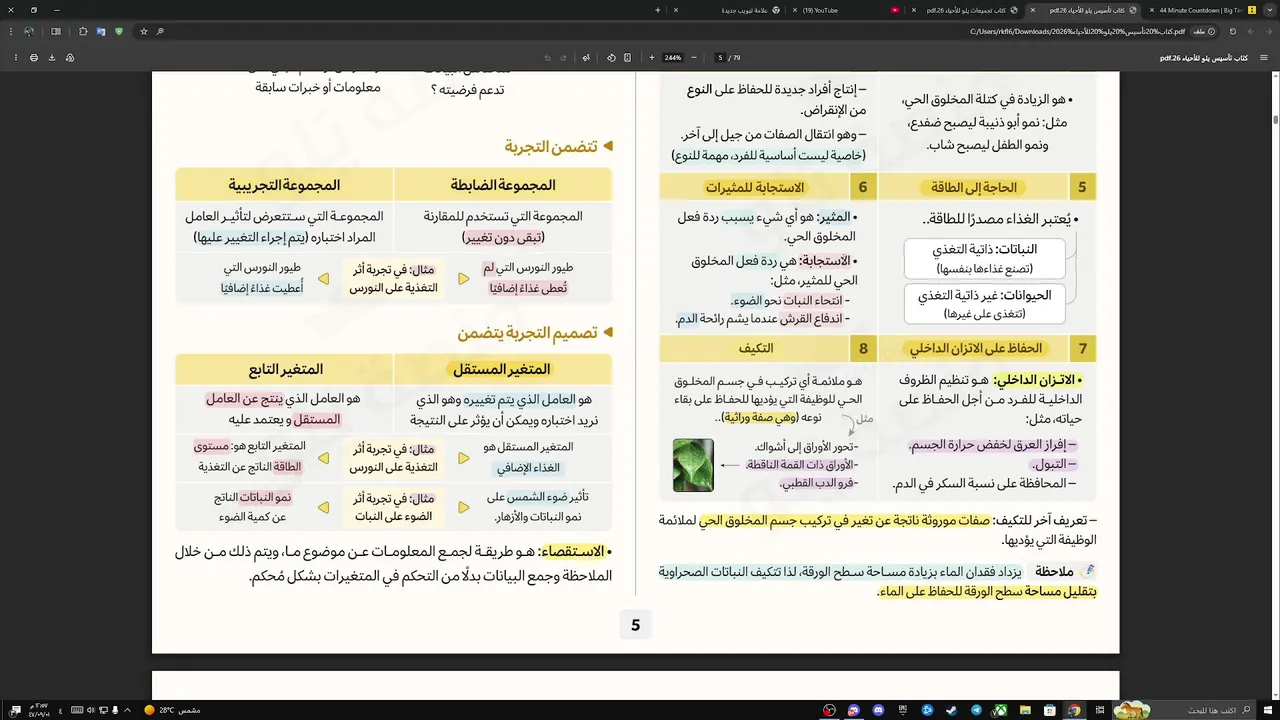Open the taskbar clock and date
Viewport: 1280px width, 720px height.
click(39, 710)
